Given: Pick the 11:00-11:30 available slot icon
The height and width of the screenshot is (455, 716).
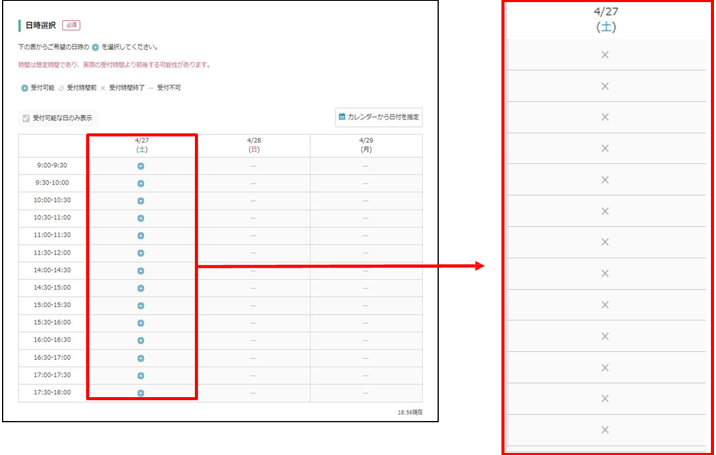Looking at the screenshot, I should 141,236.
